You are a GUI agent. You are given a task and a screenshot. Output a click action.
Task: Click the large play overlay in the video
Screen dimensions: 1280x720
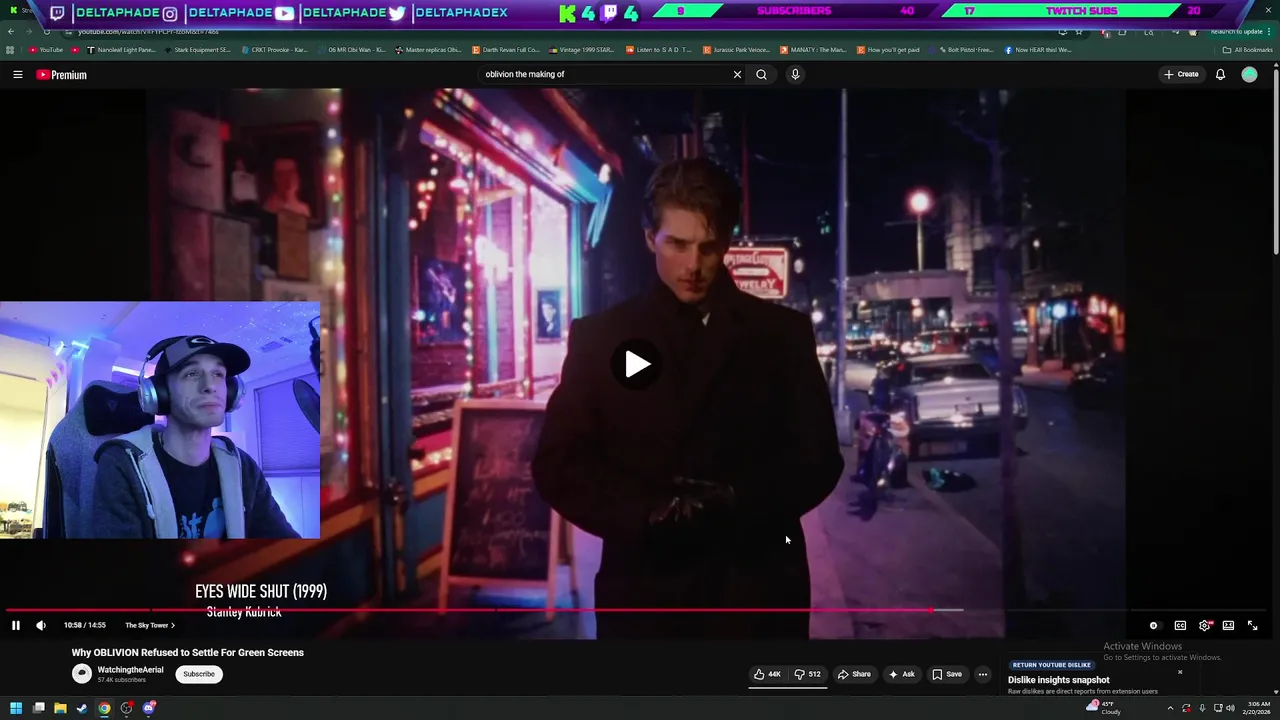(x=637, y=364)
